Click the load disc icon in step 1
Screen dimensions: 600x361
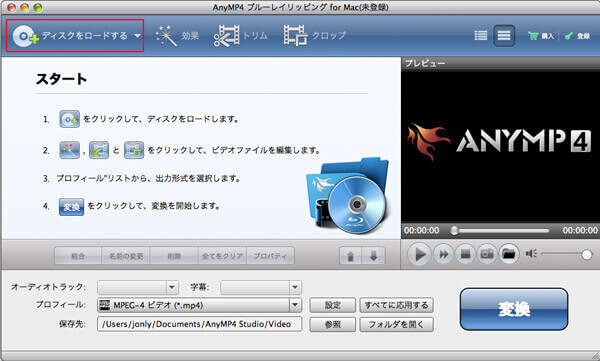[69, 119]
